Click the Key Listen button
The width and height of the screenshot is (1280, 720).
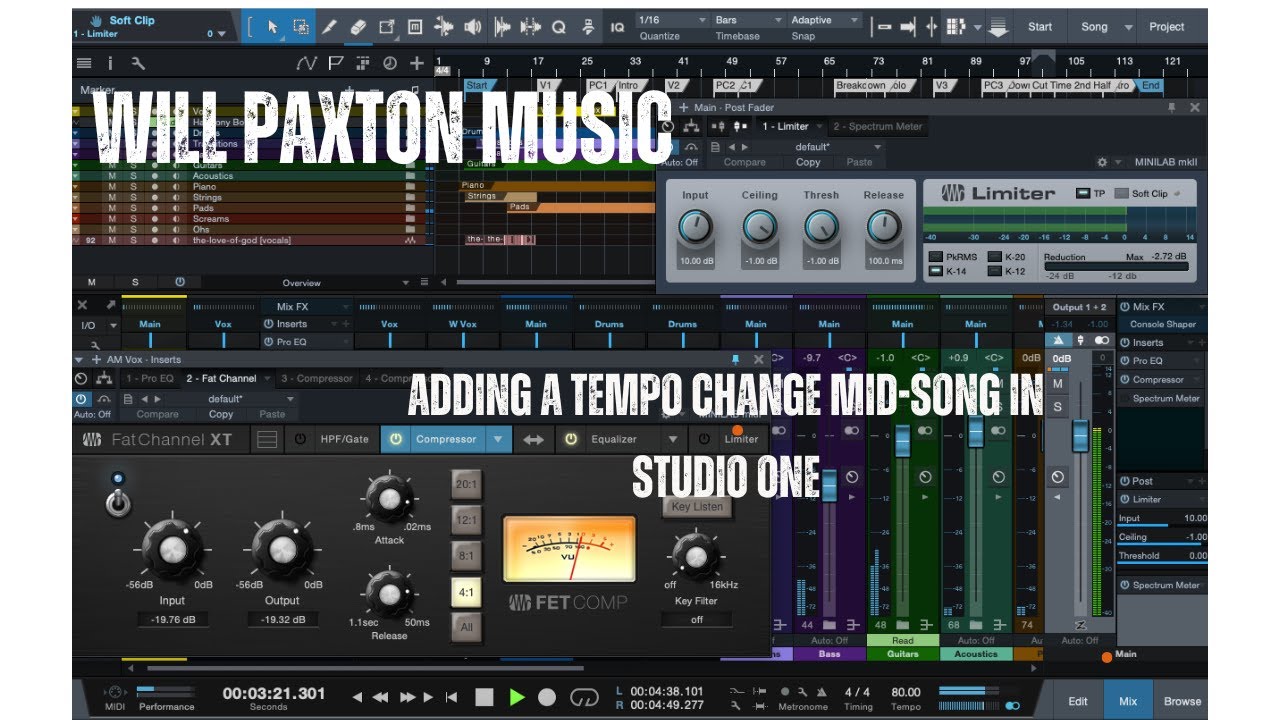click(x=697, y=506)
